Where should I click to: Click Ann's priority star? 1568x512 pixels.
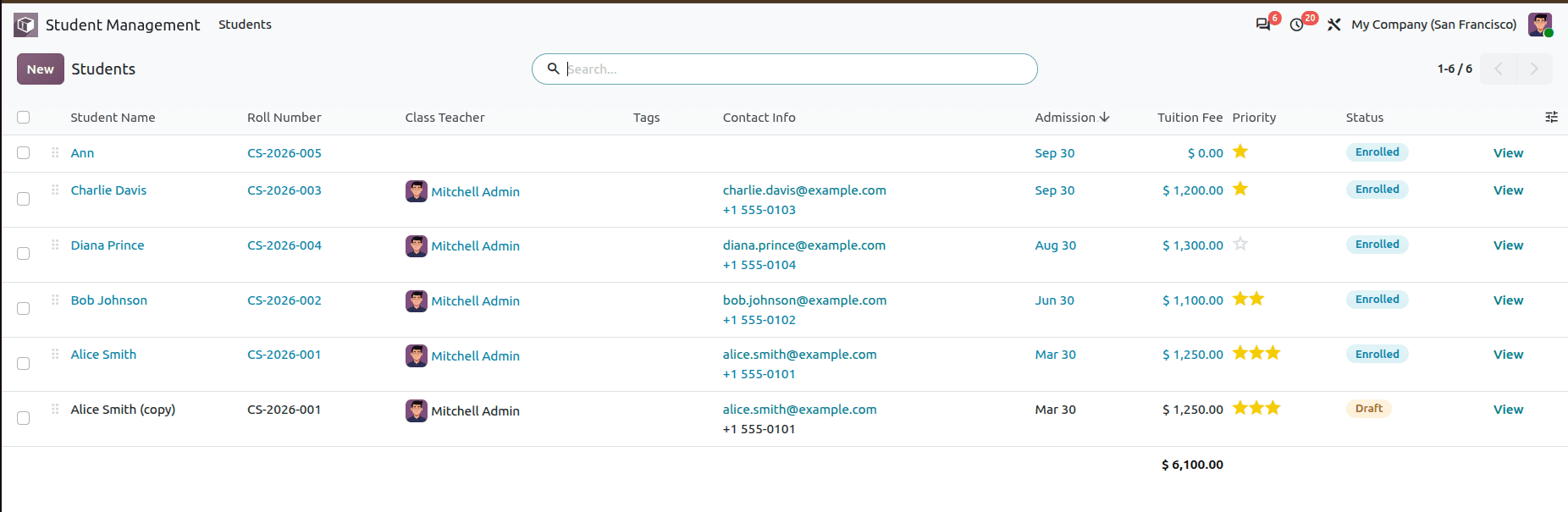(x=1240, y=151)
